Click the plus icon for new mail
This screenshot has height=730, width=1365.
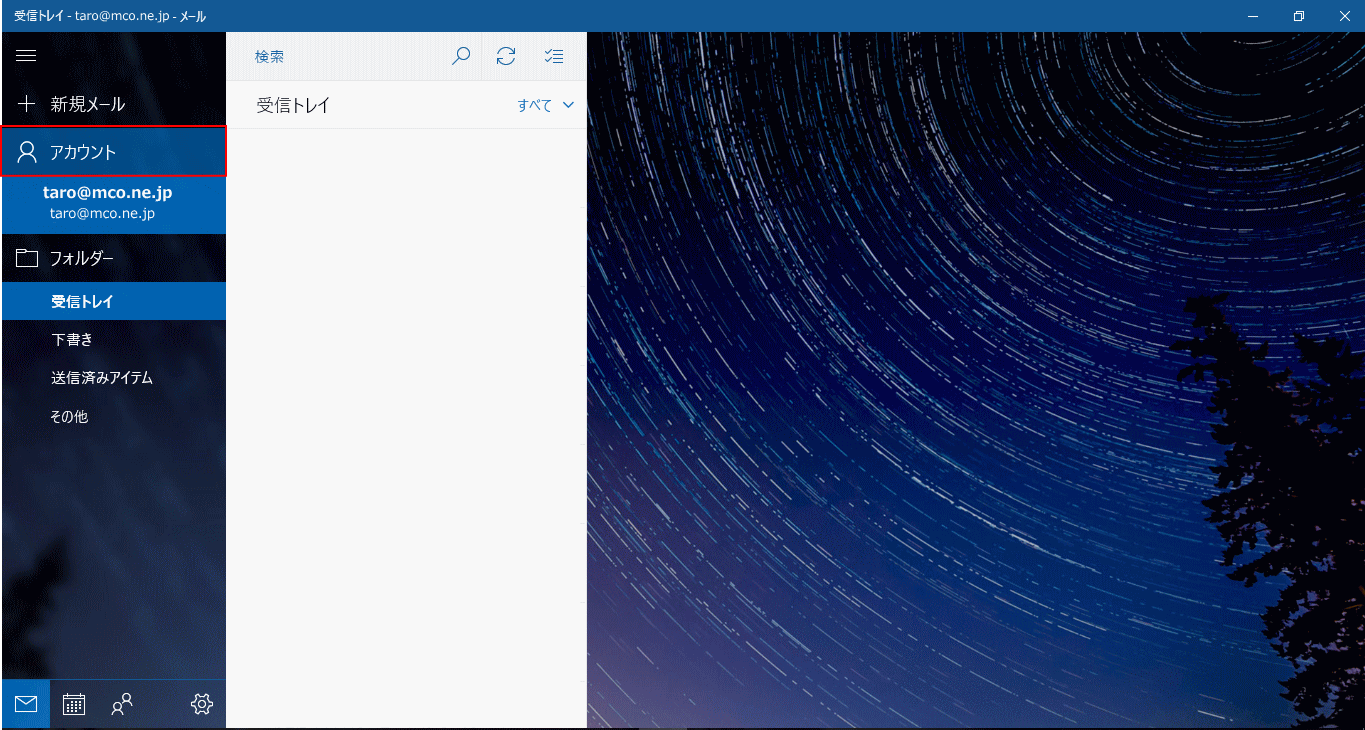pyautogui.click(x=27, y=104)
